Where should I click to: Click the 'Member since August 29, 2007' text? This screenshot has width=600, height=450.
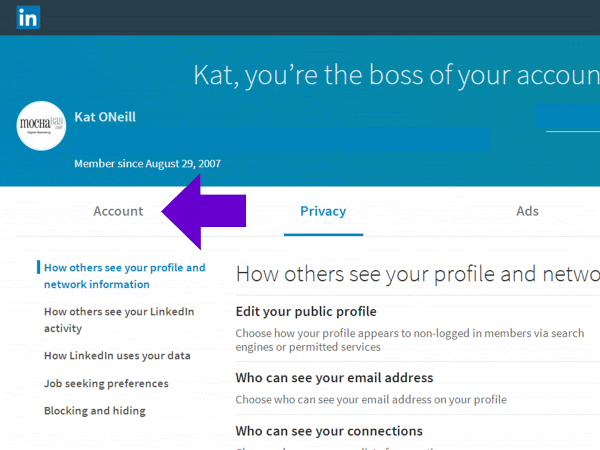tap(147, 163)
